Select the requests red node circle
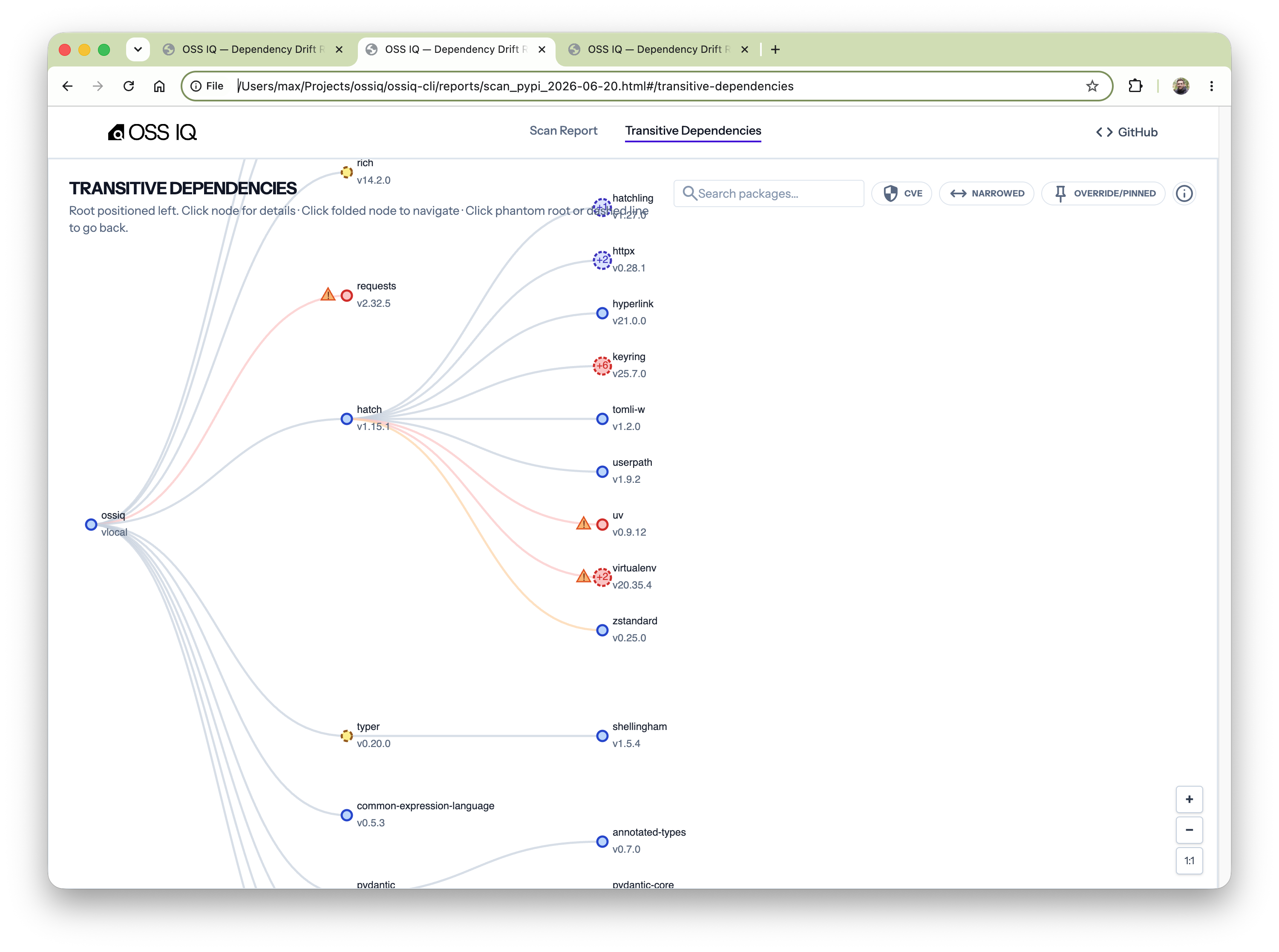The height and width of the screenshot is (952, 1279). (346, 295)
